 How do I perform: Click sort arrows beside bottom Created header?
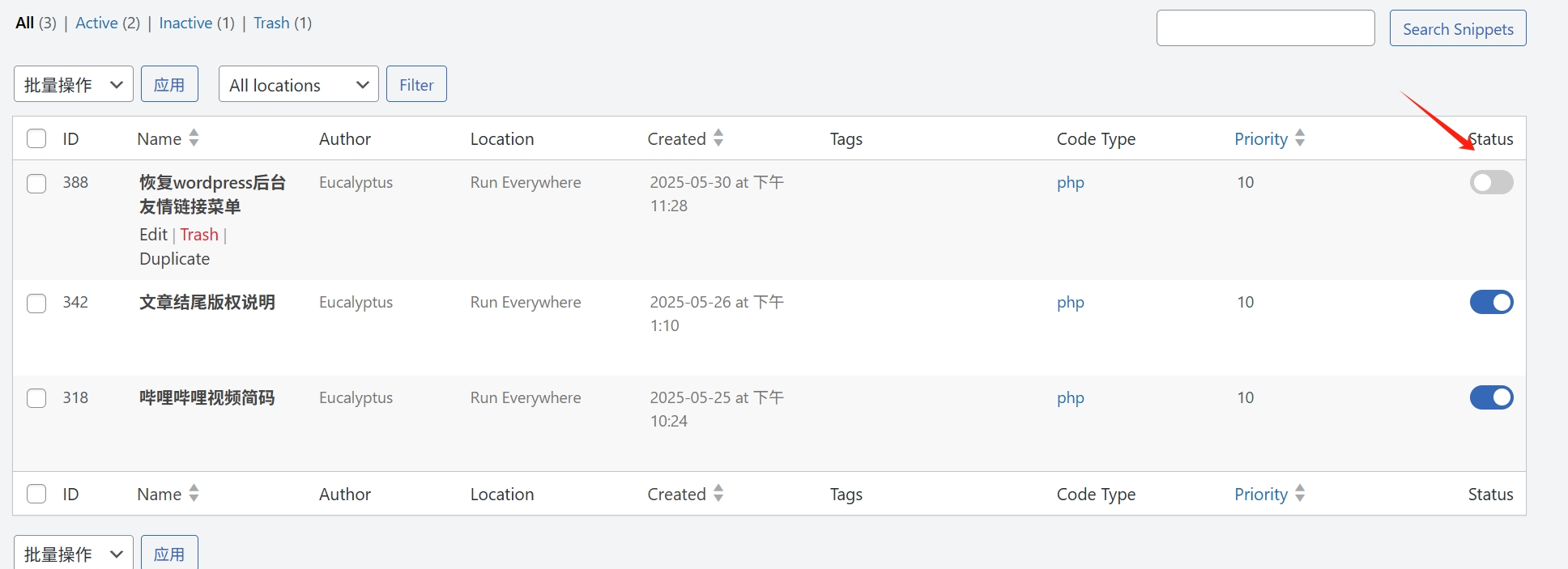coord(718,494)
